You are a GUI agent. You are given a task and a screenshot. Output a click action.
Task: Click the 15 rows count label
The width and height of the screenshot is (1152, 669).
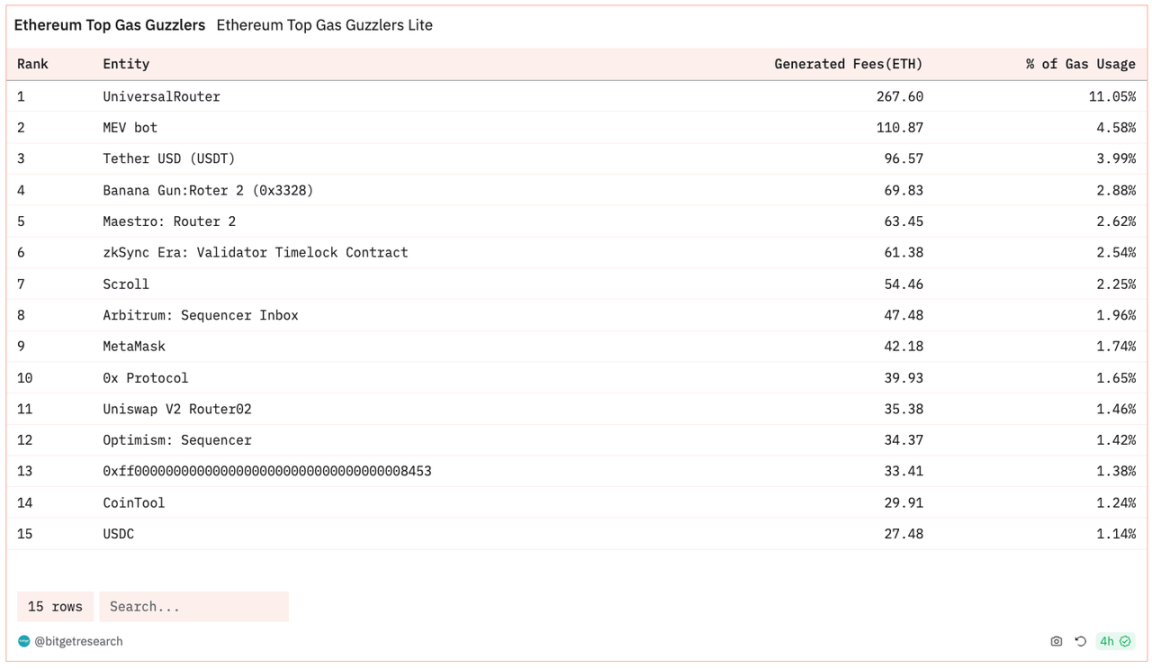pos(55,607)
